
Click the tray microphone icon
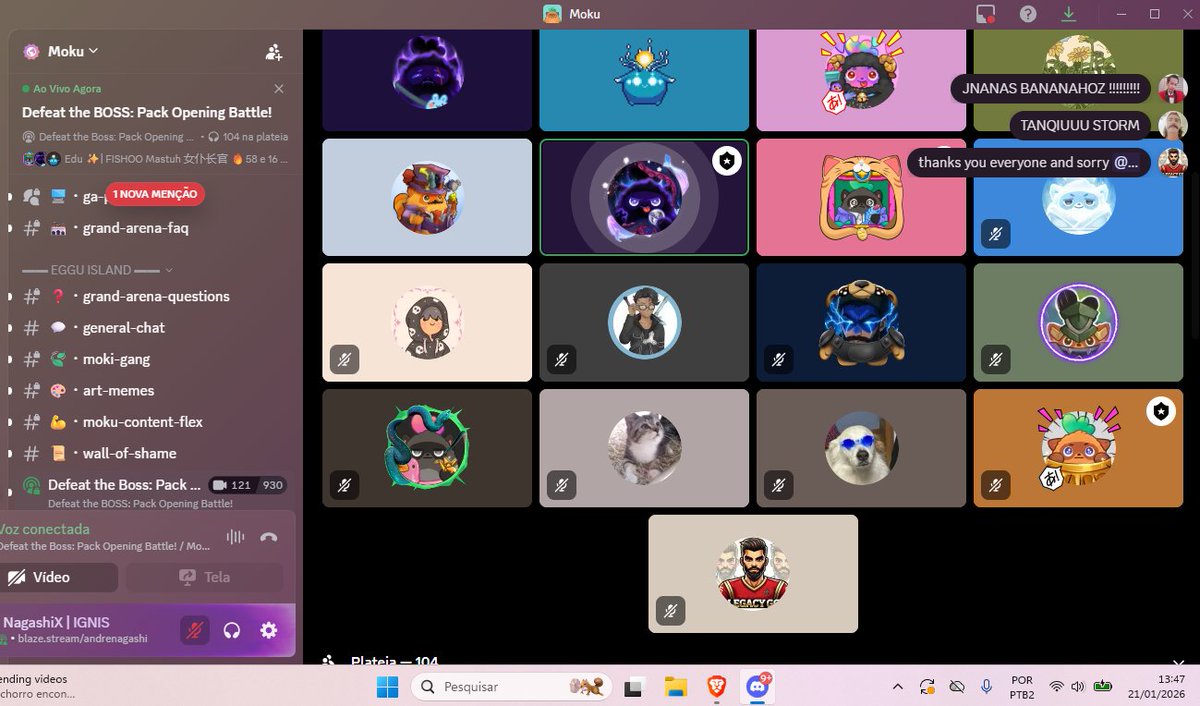(x=987, y=687)
